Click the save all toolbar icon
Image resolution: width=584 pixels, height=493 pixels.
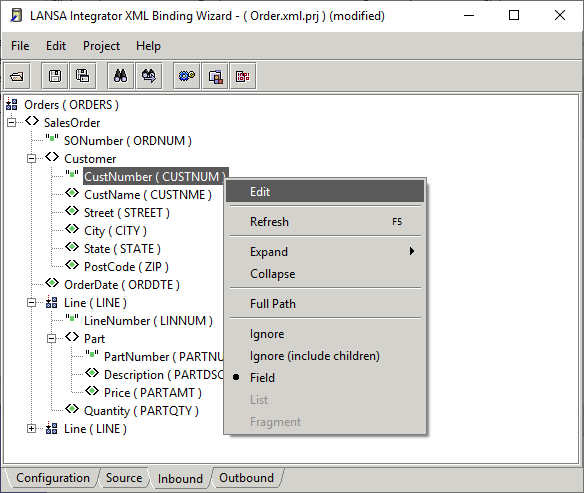click(83, 76)
